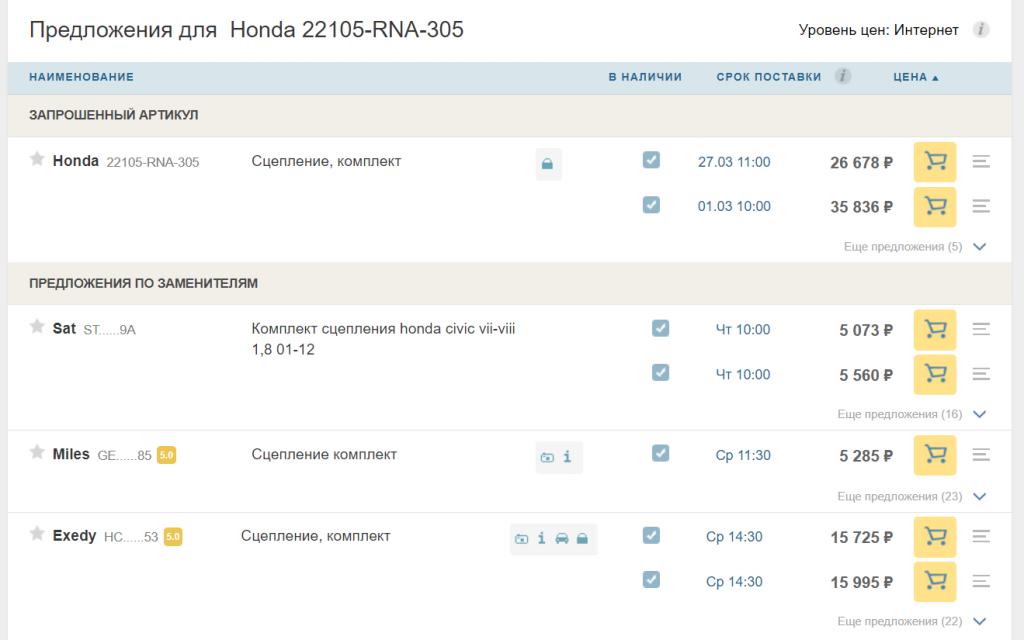Open the 27.03 11:00 delivery date link

pyautogui.click(x=734, y=162)
